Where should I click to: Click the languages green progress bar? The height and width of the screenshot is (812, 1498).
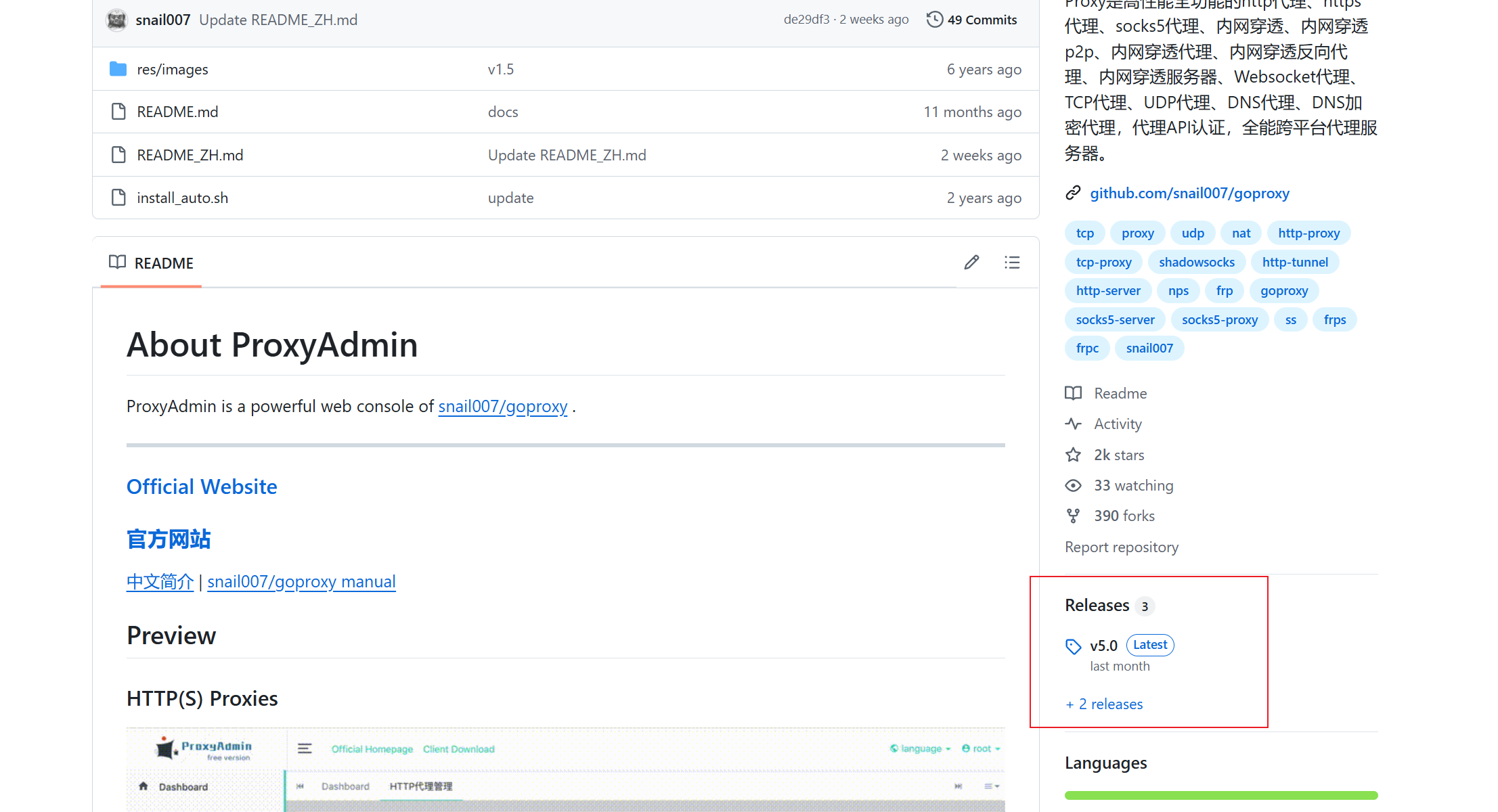(x=1220, y=795)
